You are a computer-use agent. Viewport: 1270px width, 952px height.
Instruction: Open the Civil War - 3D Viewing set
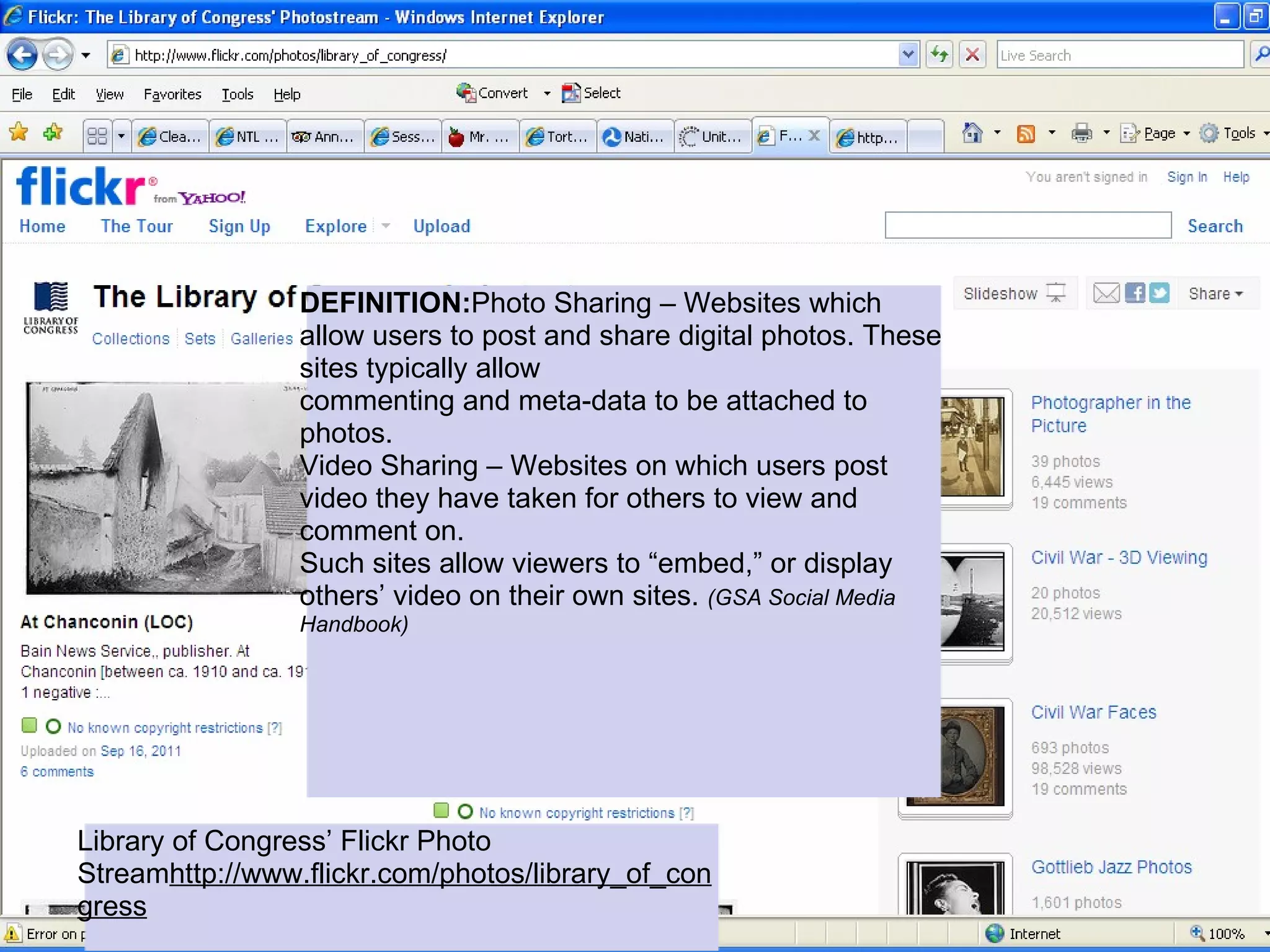(1119, 557)
